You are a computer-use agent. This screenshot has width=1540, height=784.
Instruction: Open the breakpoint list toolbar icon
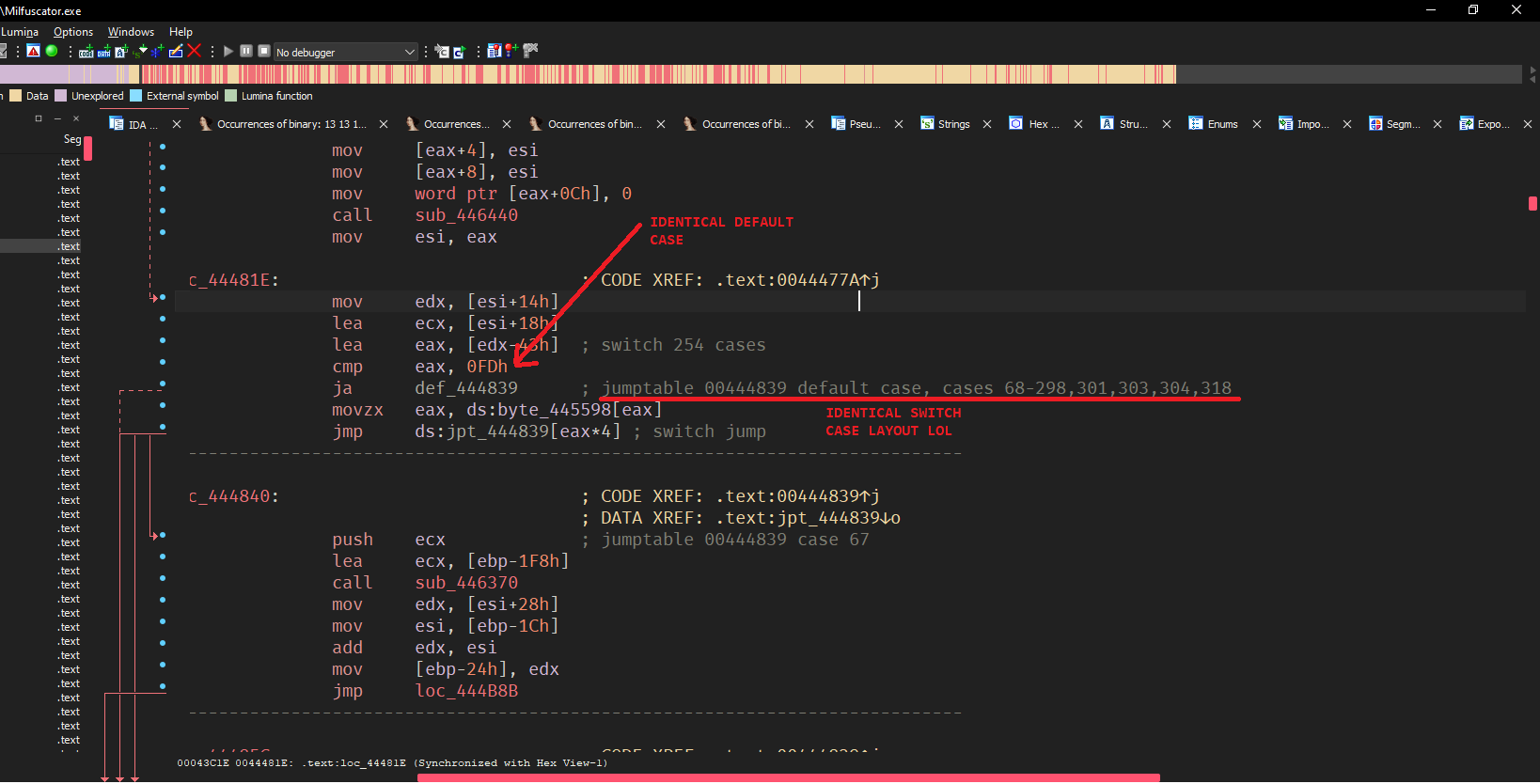pos(494,52)
